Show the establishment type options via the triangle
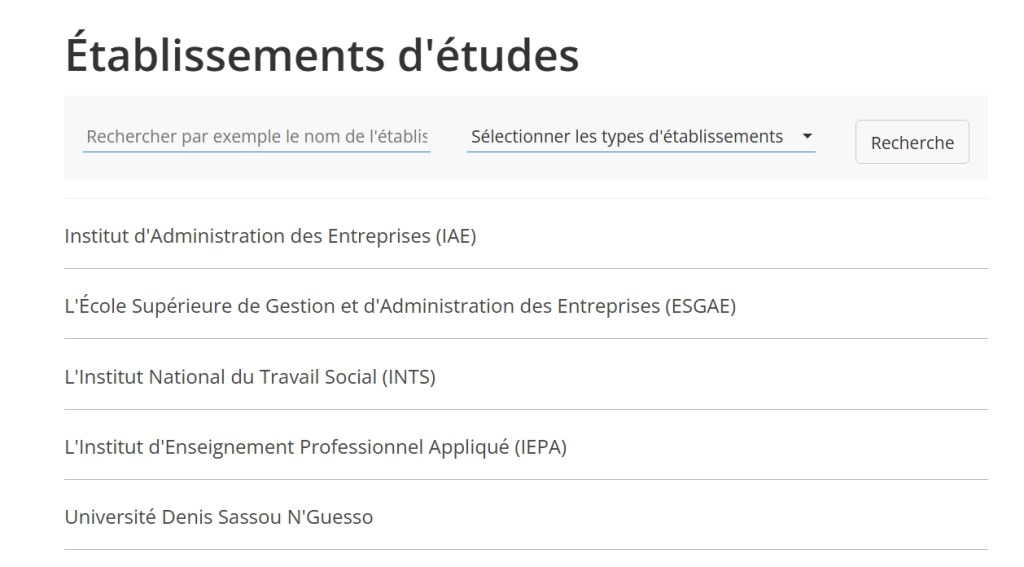The width and height of the screenshot is (1024, 567). (807, 136)
